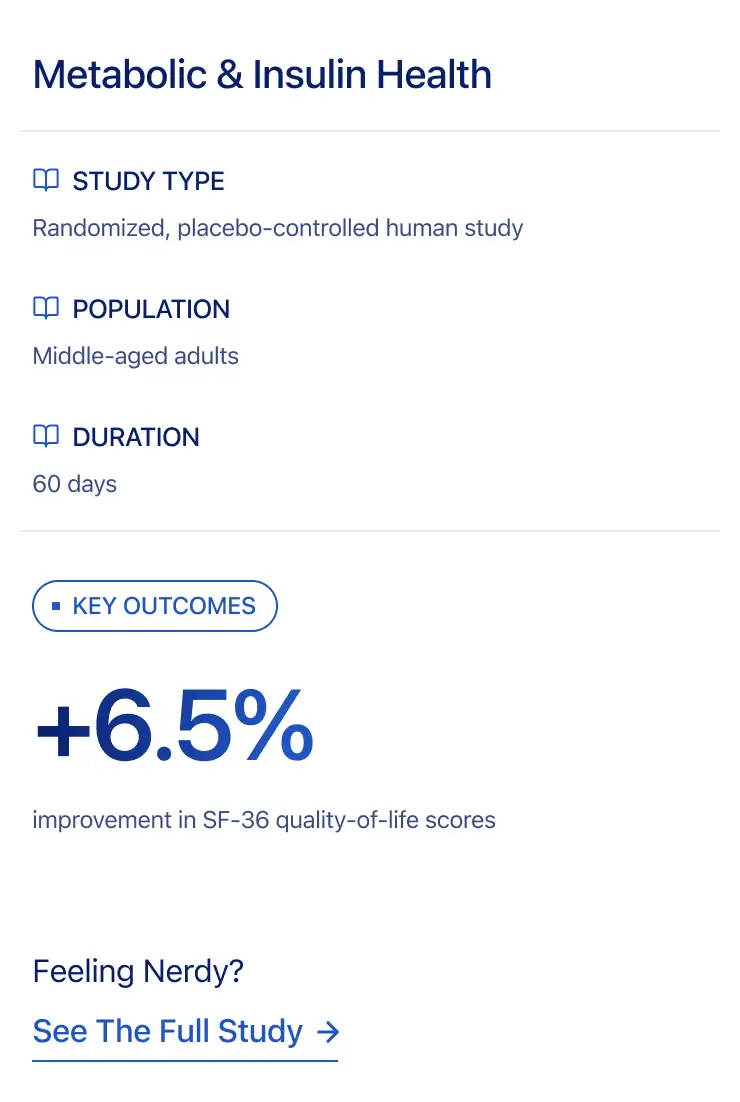The height and width of the screenshot is (1102, 740).
Task: Click the SF-36 quality-of-life improvement description
Action: (264, 820)
